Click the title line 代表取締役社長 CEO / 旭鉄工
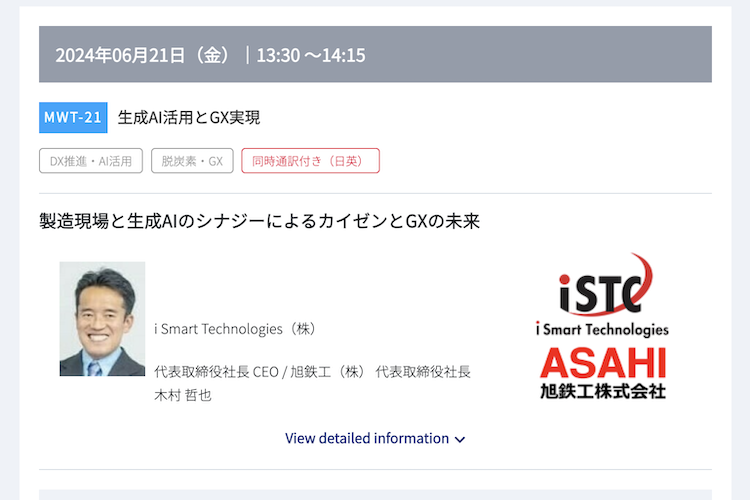Screen dimensions: 750x500 (312, 371)
